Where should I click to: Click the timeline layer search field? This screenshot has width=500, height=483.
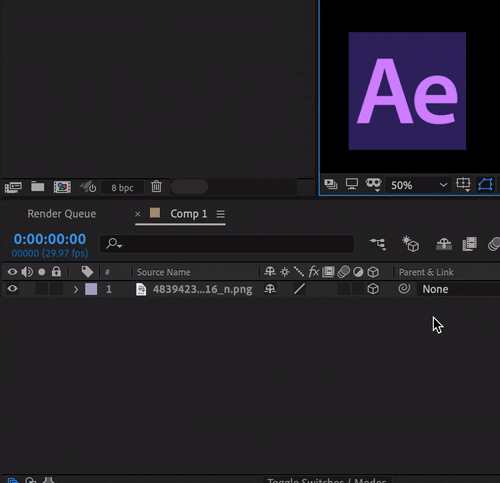tap(227, 244)
